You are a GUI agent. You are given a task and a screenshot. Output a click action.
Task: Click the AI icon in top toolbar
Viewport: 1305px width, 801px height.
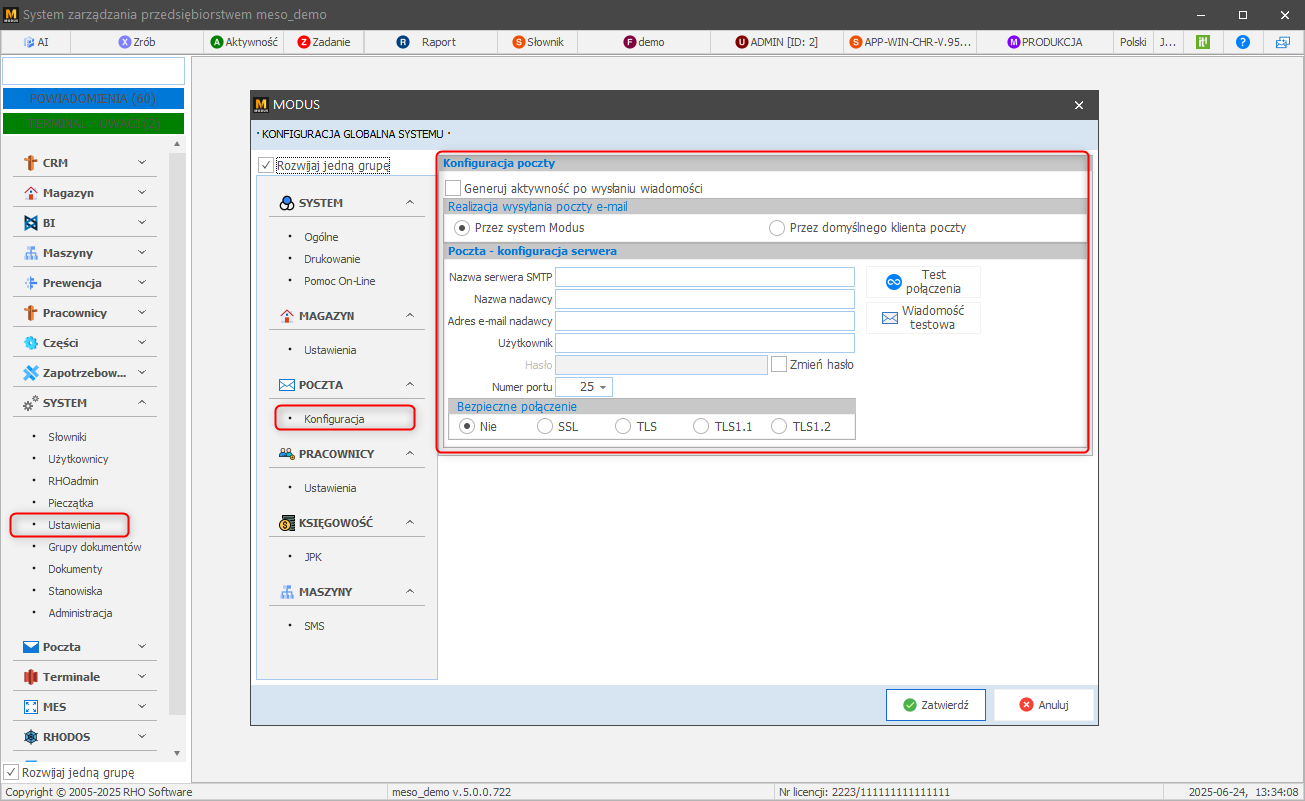(x=29, y=42)
